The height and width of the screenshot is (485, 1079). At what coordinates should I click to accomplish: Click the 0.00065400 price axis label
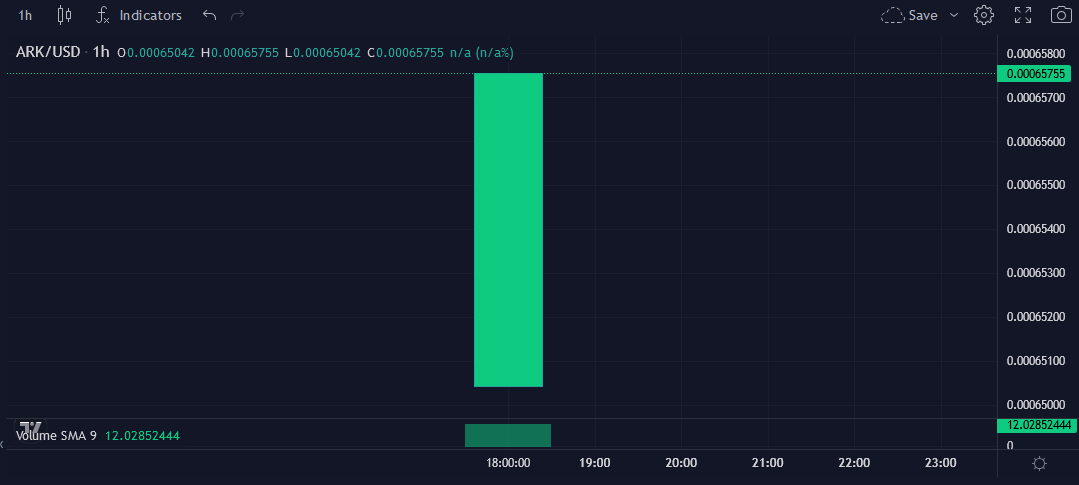click(1036, 229)
